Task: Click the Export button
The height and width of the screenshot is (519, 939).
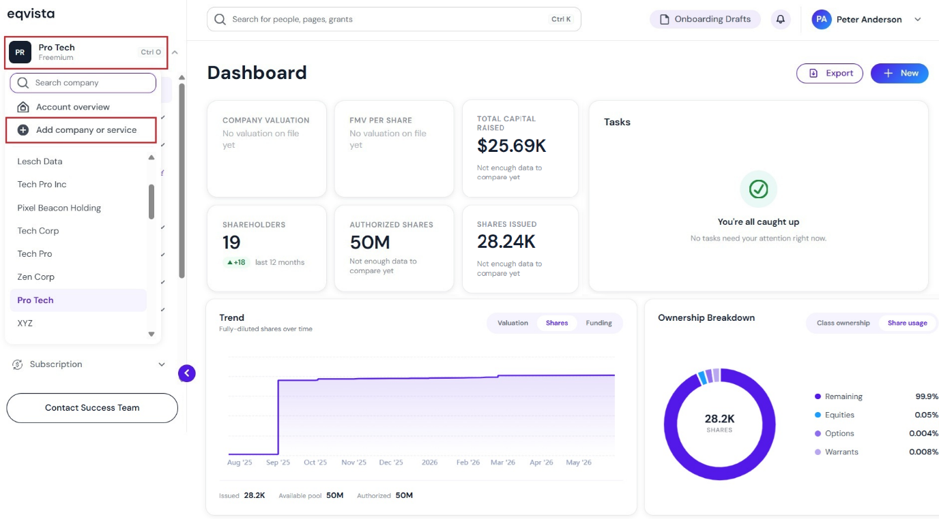Action: 829,73
